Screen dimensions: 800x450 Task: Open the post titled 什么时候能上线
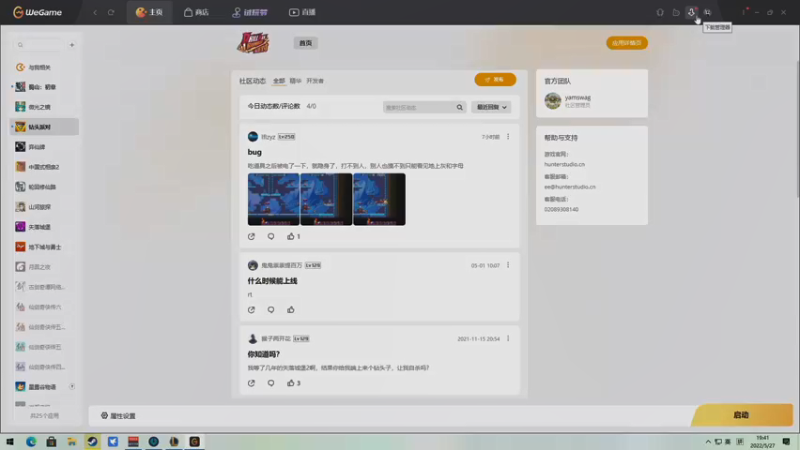click(272, 281)
